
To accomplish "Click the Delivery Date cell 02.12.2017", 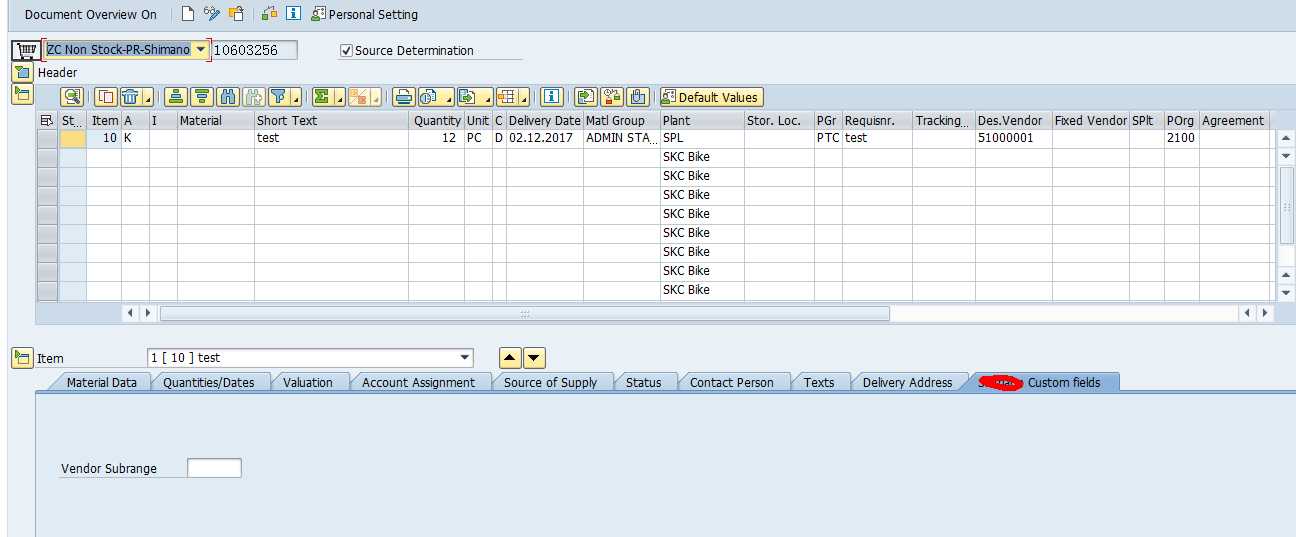I will pos(544,138).
